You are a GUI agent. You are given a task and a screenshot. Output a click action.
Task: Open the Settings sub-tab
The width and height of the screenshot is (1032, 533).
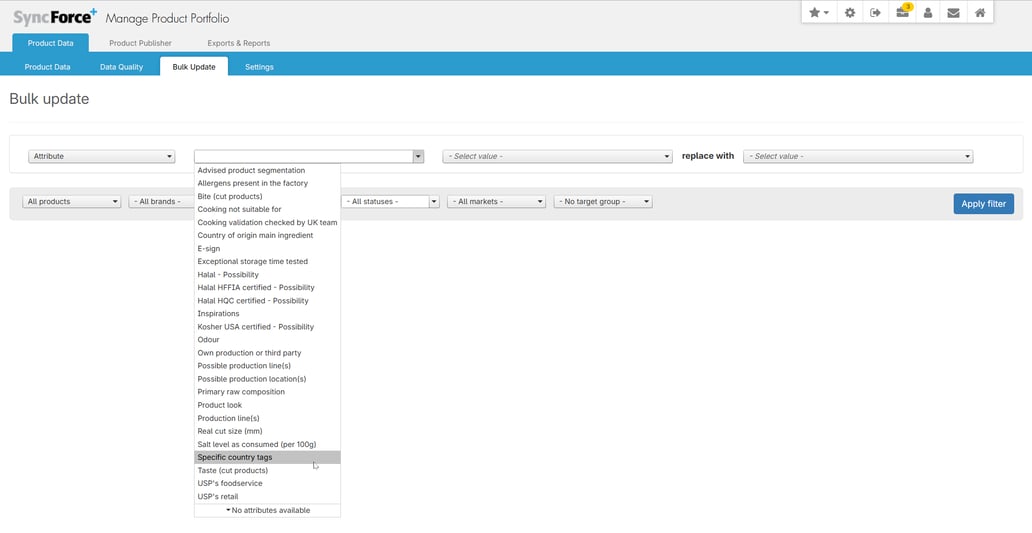pyautogui.click(x=259, y=66)
